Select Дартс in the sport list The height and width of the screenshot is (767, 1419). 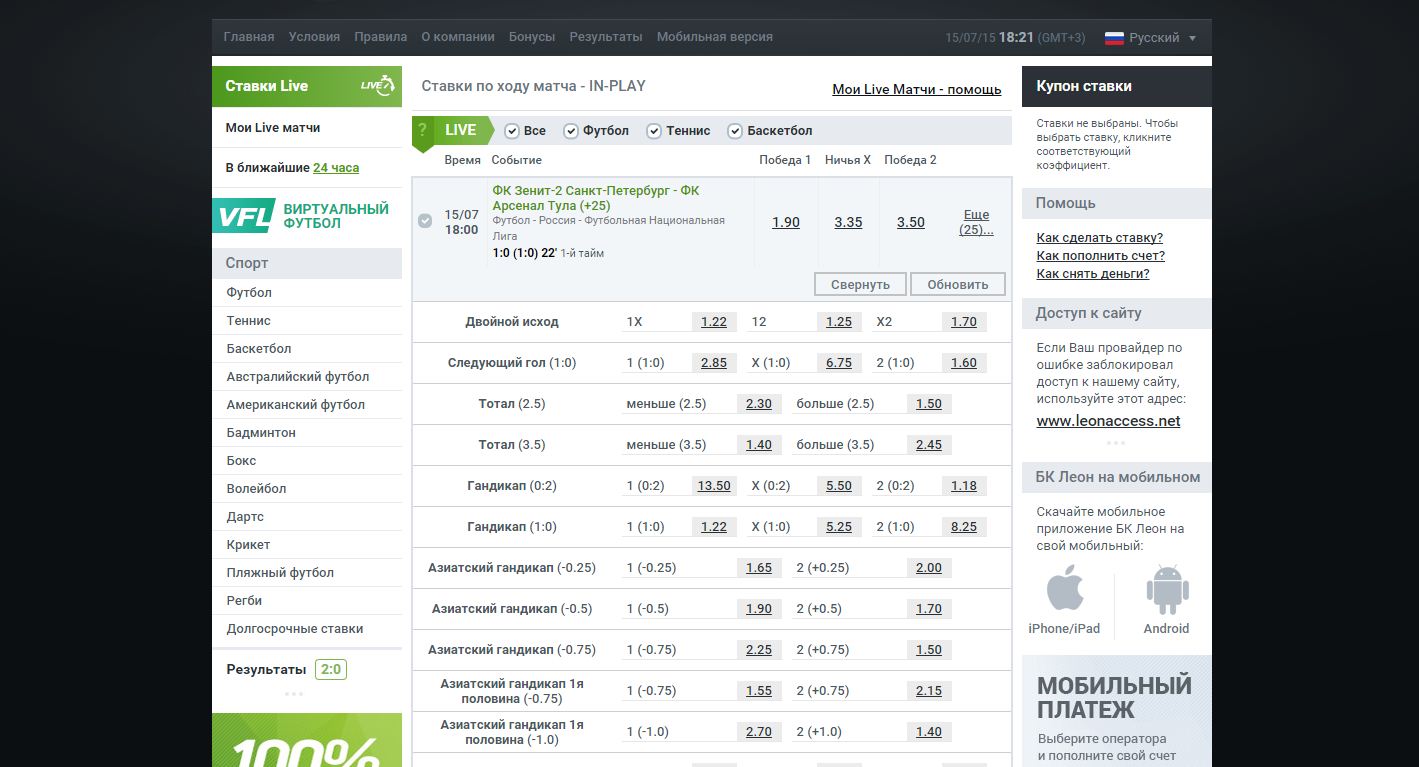245,517
